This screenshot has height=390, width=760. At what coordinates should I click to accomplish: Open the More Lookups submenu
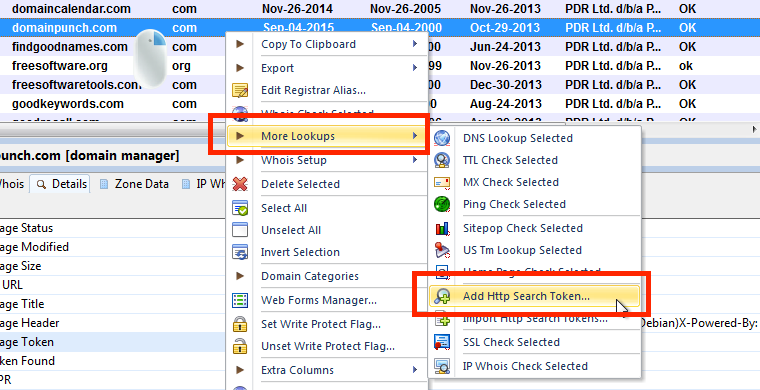(x=327, y=136)
